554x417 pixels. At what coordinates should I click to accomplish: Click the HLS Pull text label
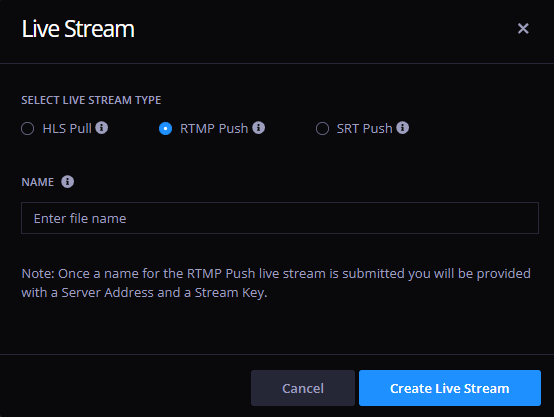(x=67, y=129)
